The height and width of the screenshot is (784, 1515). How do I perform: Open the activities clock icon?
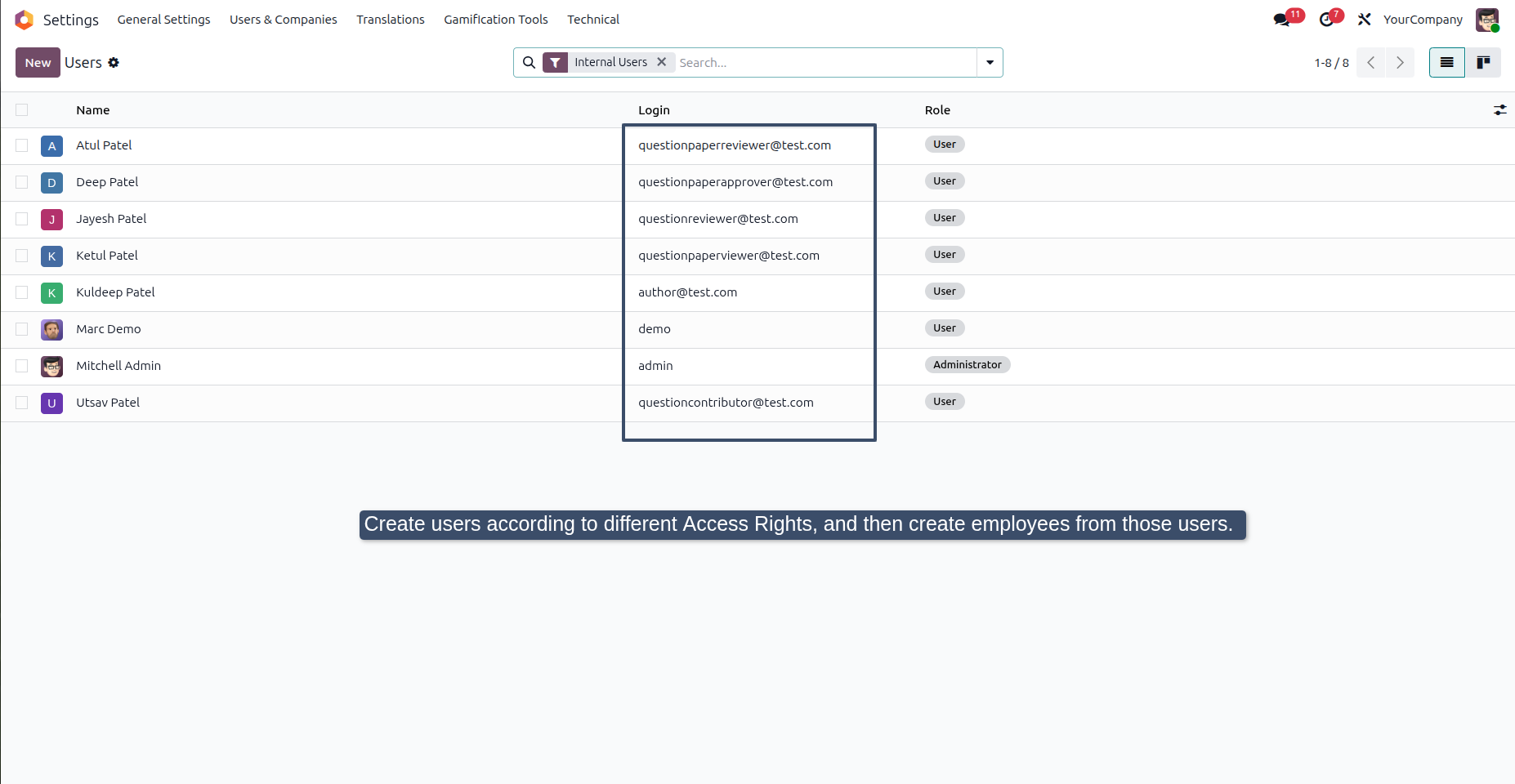[1326, 20]
